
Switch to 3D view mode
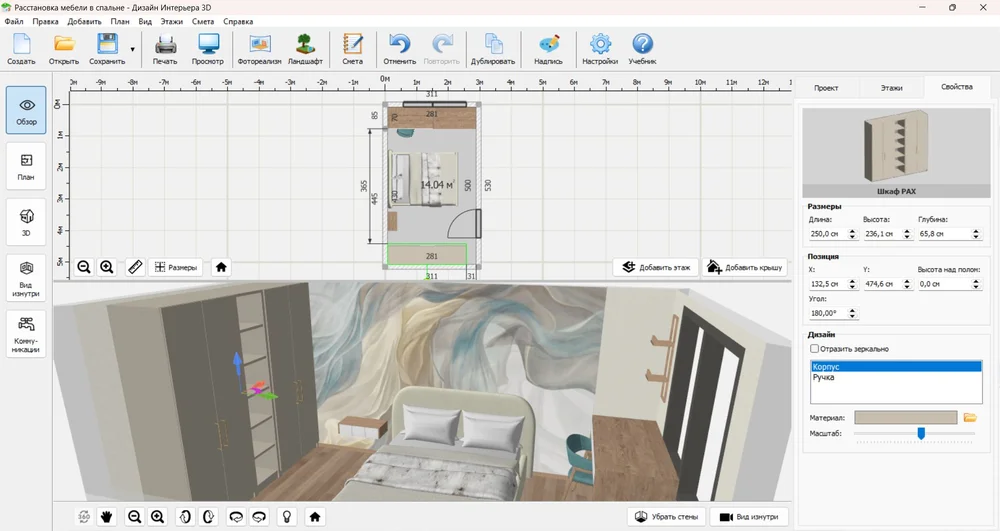[26, 222]
